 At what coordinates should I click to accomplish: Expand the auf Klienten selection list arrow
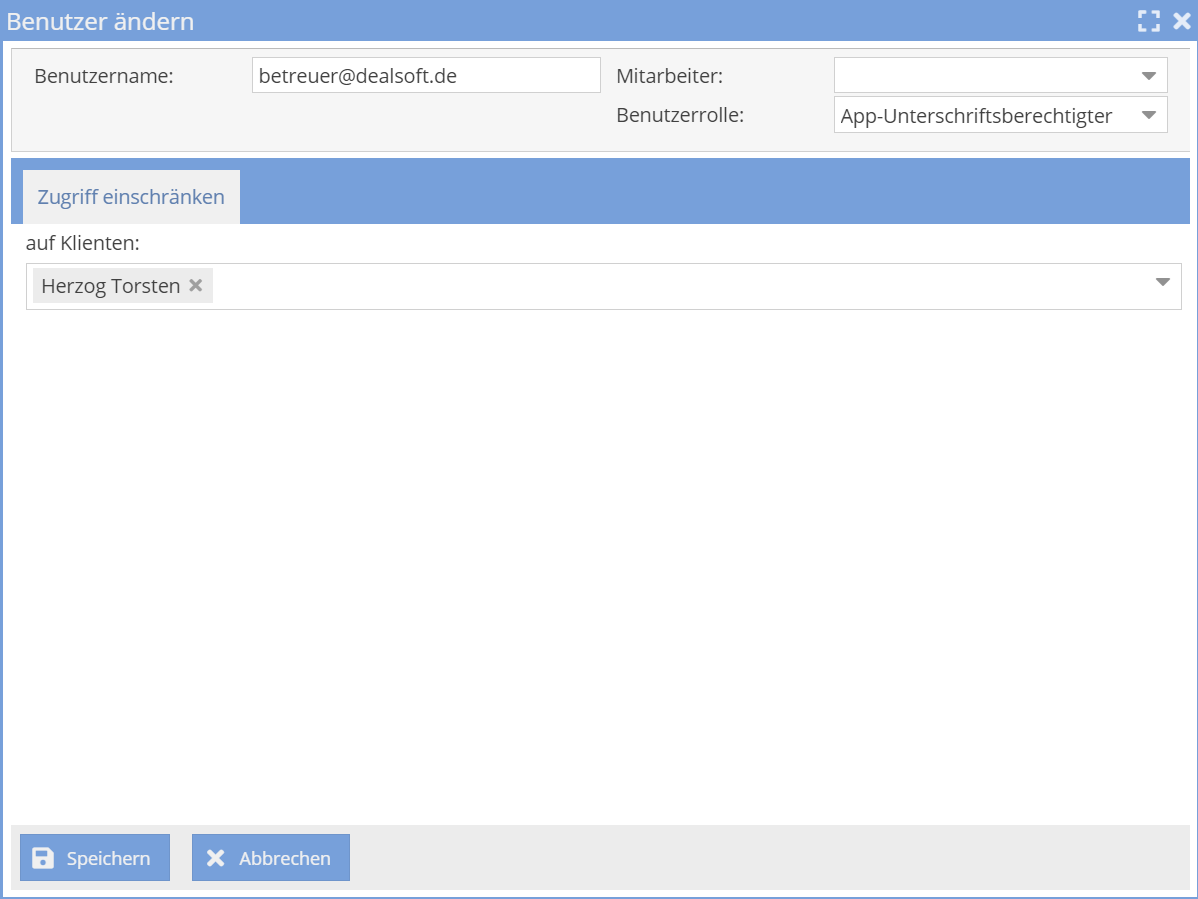coord(1162,283)
